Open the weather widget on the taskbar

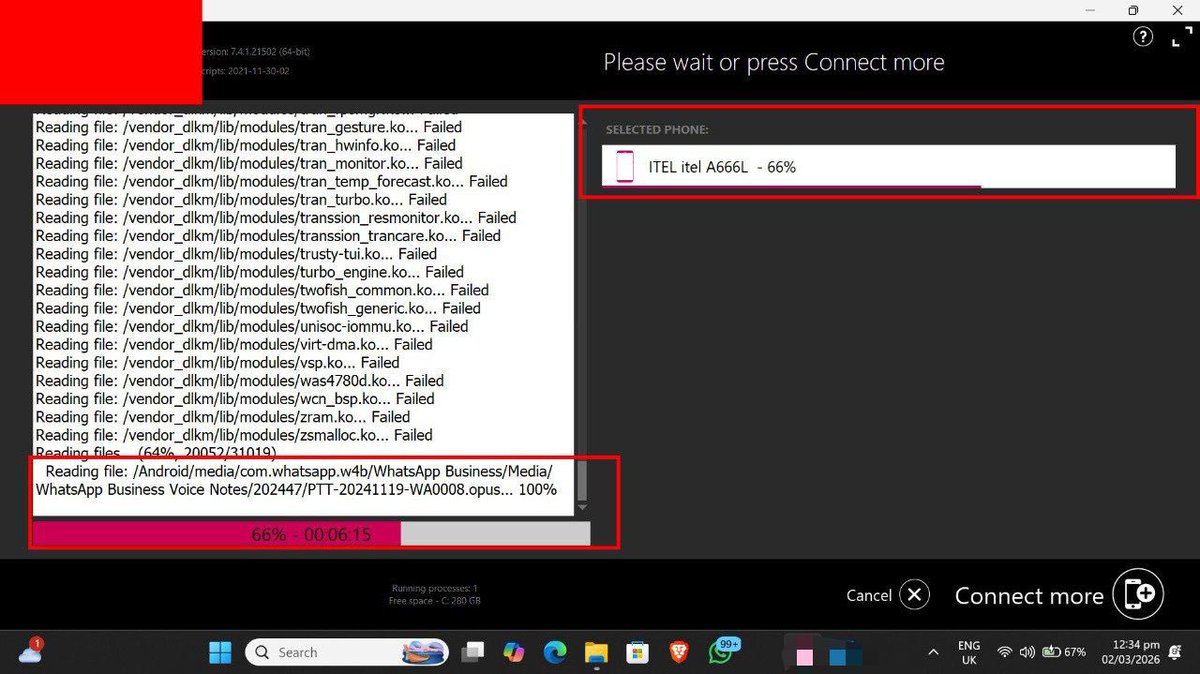point(30,651)
